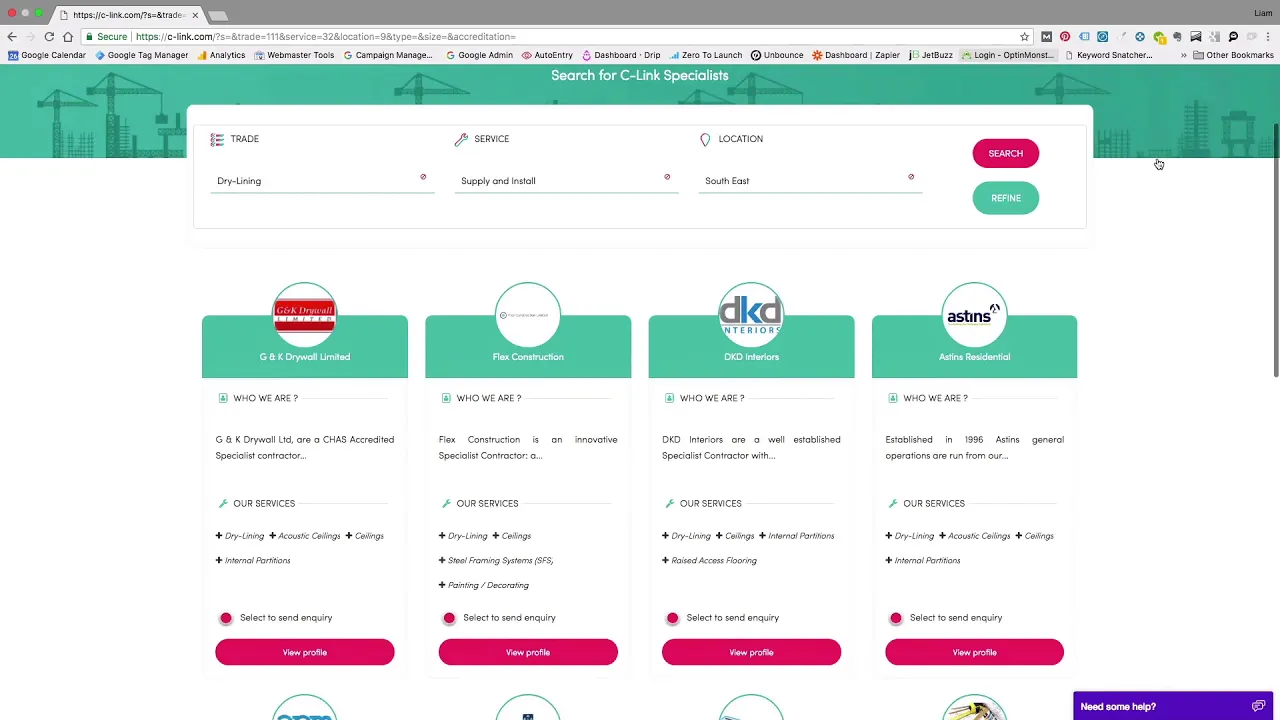The width and height of the screenshot is (1280, 720).
Task: Click the Trade checklist icon
Action: coord(217,139)
